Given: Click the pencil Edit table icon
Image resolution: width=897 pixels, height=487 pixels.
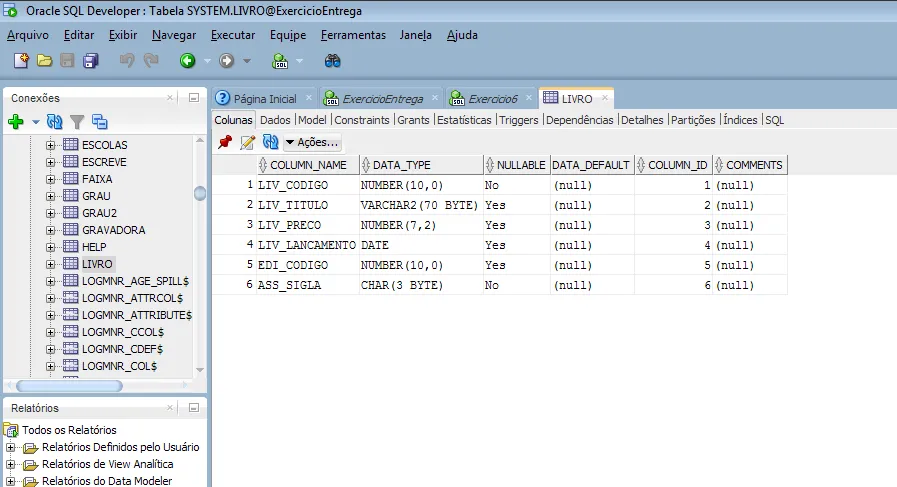Looking at the screenshot, I should click(x=247, y=143).
